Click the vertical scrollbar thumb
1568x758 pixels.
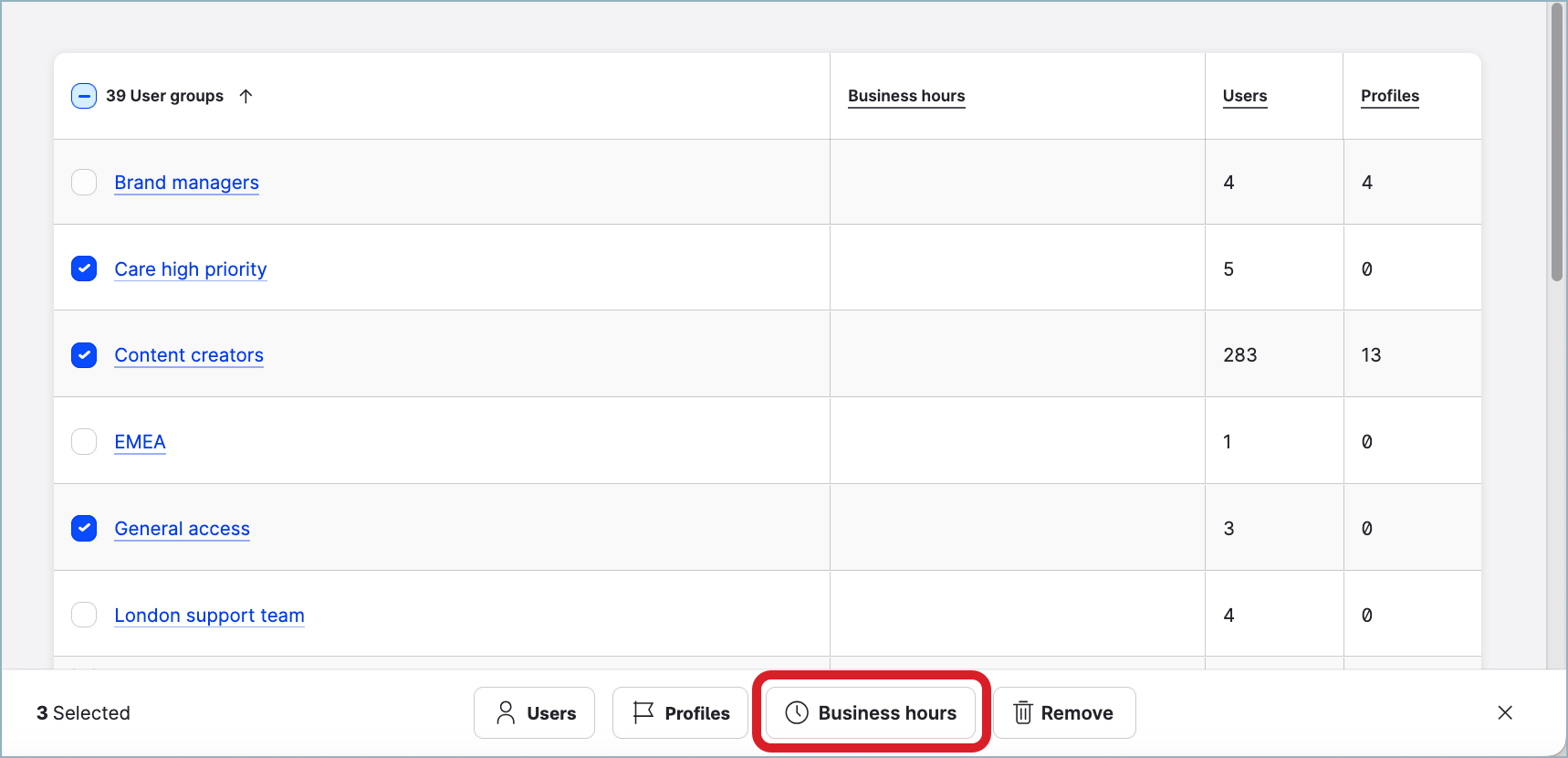(x=1556, y=142)
